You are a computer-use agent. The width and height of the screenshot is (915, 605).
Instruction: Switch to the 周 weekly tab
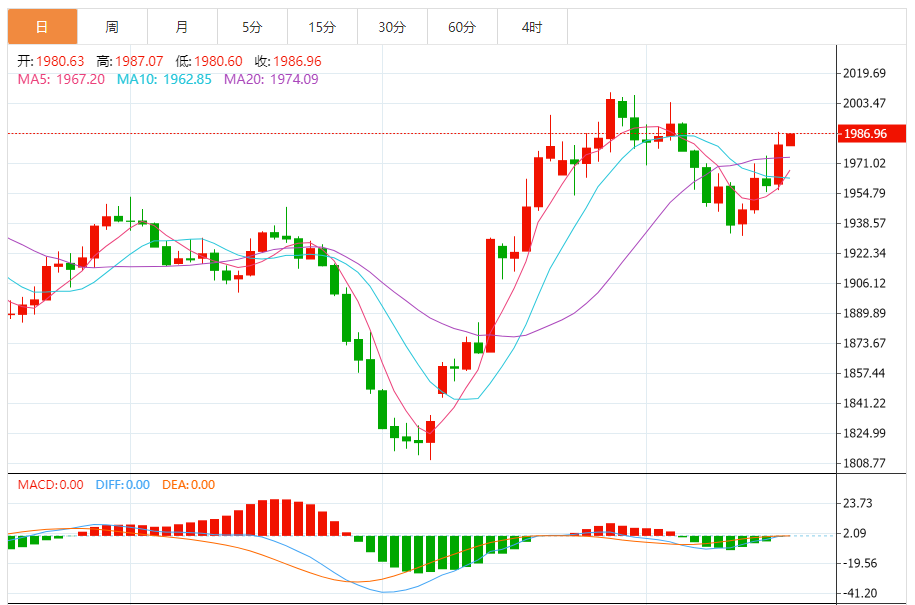click(x=112, y=27)
